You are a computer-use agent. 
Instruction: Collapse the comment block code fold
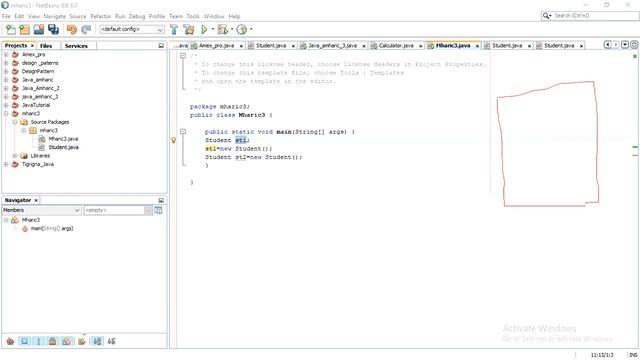point(183,56)
